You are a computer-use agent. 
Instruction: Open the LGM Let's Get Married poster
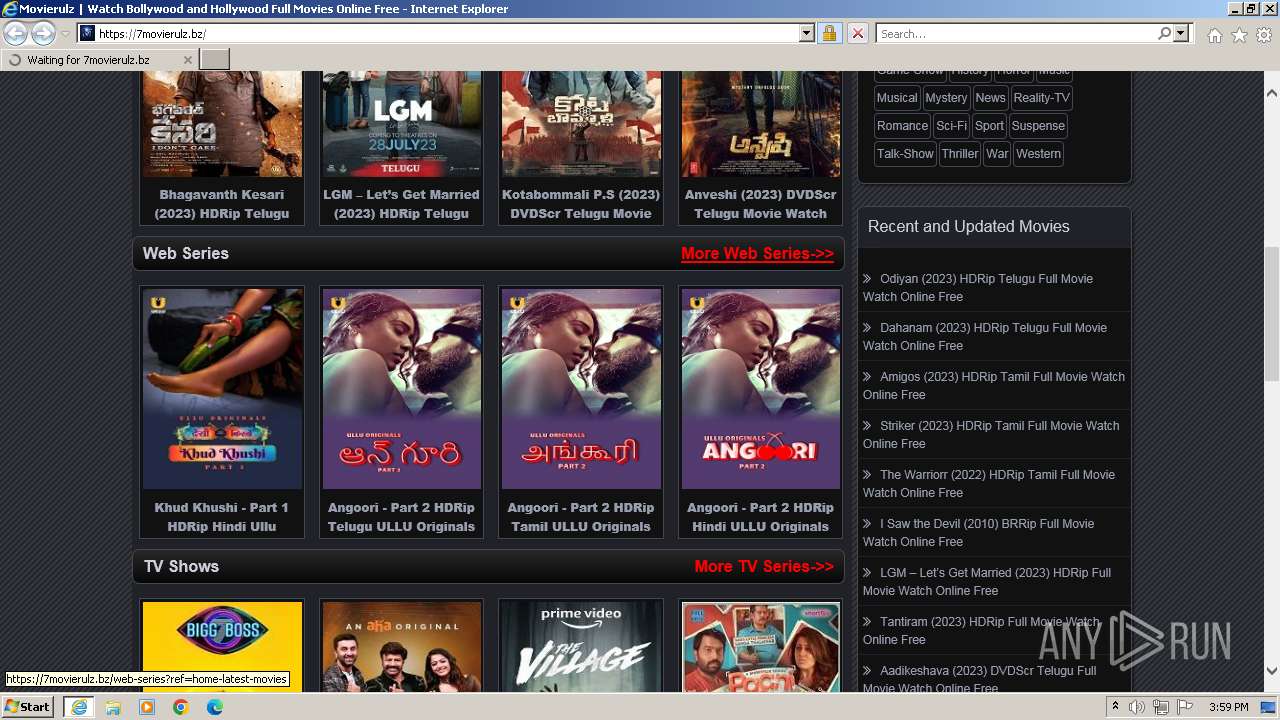401,124
